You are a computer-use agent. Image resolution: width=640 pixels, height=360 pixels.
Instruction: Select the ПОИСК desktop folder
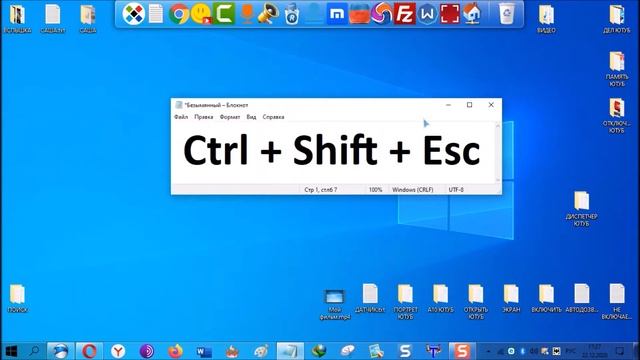[x=17, y=298]
